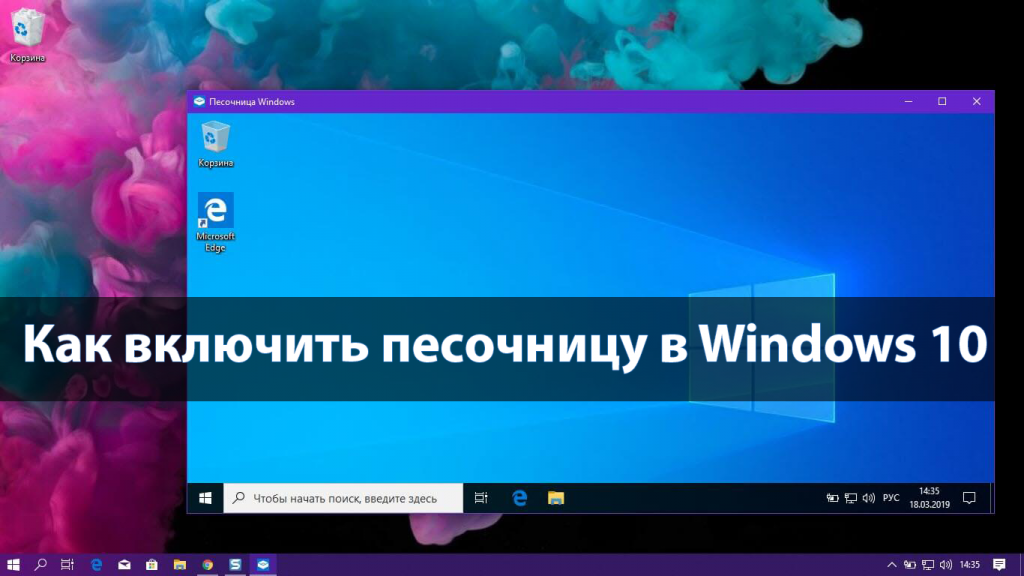The image size is (1024, 576).
Task: Click the sandbox taskbar search field
Action: (345, 497)
